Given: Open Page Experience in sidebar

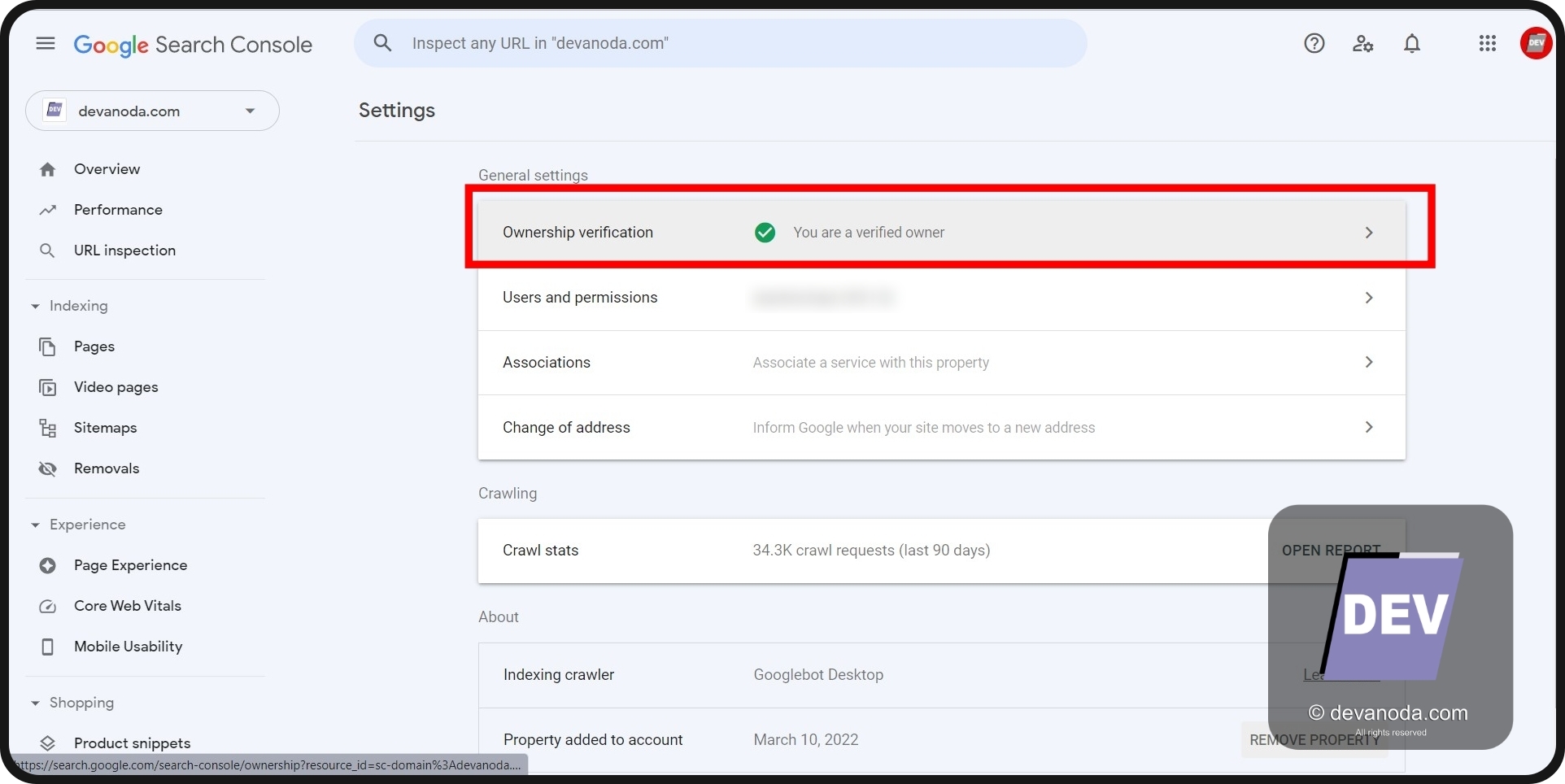Looking at the screenshot, I should tap(130, 565).
